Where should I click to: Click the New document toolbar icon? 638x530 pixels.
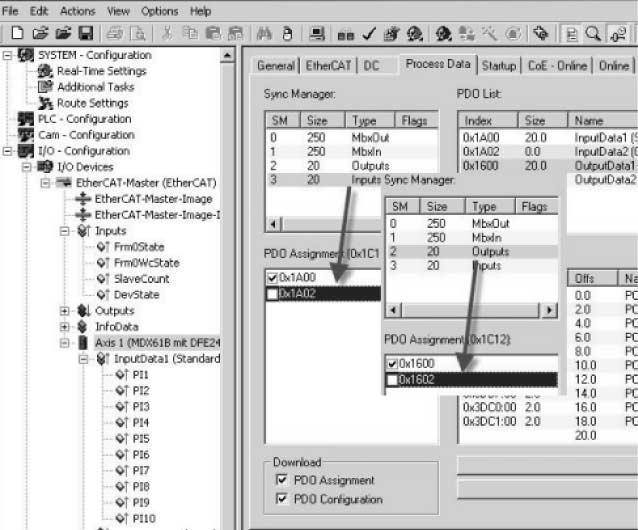click(x=17, y=33)
